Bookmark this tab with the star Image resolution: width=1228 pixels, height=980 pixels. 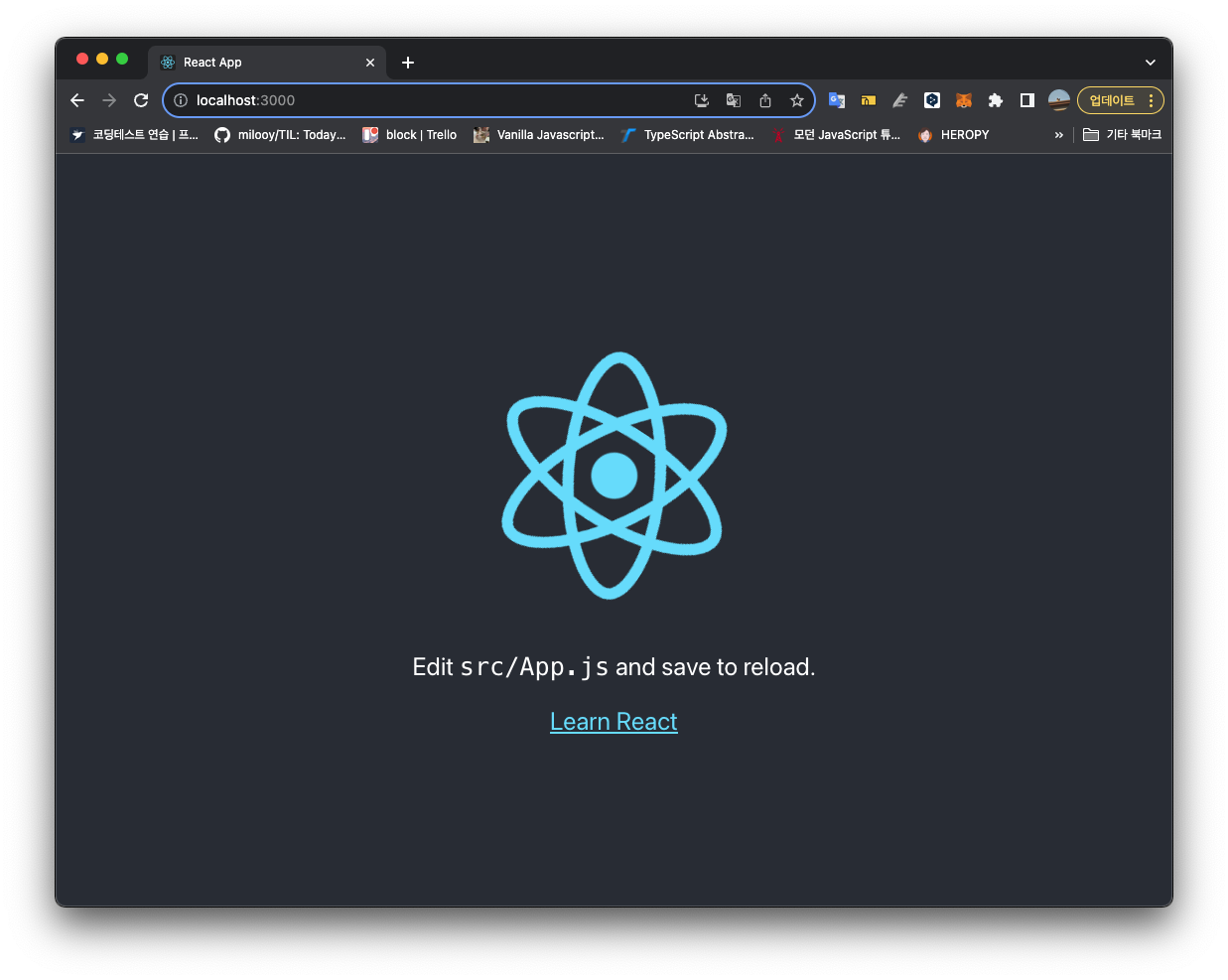[797, 100]
